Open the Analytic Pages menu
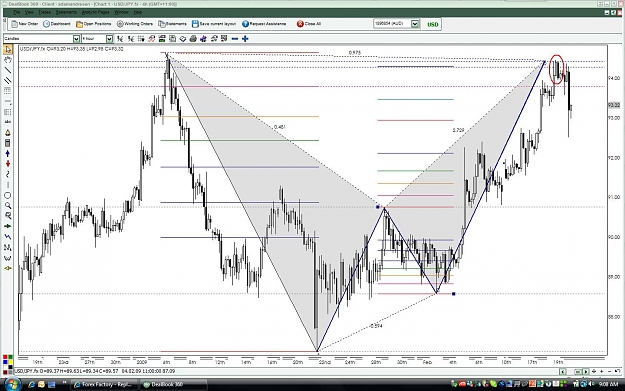 pyautogui.click(x=96, y=12)
